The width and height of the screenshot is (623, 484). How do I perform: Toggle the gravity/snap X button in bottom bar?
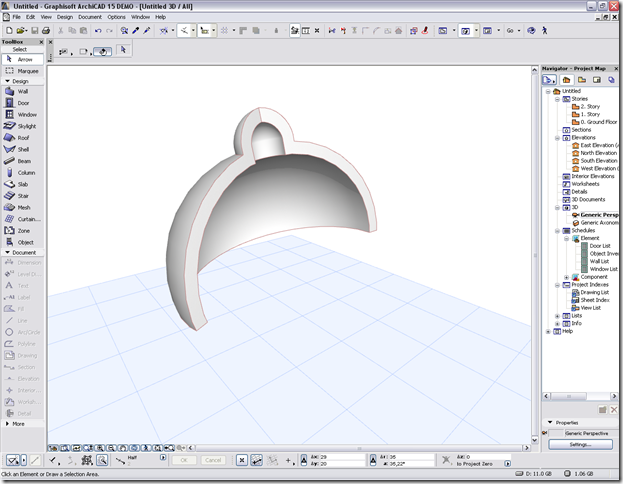[x=242, y=461]
